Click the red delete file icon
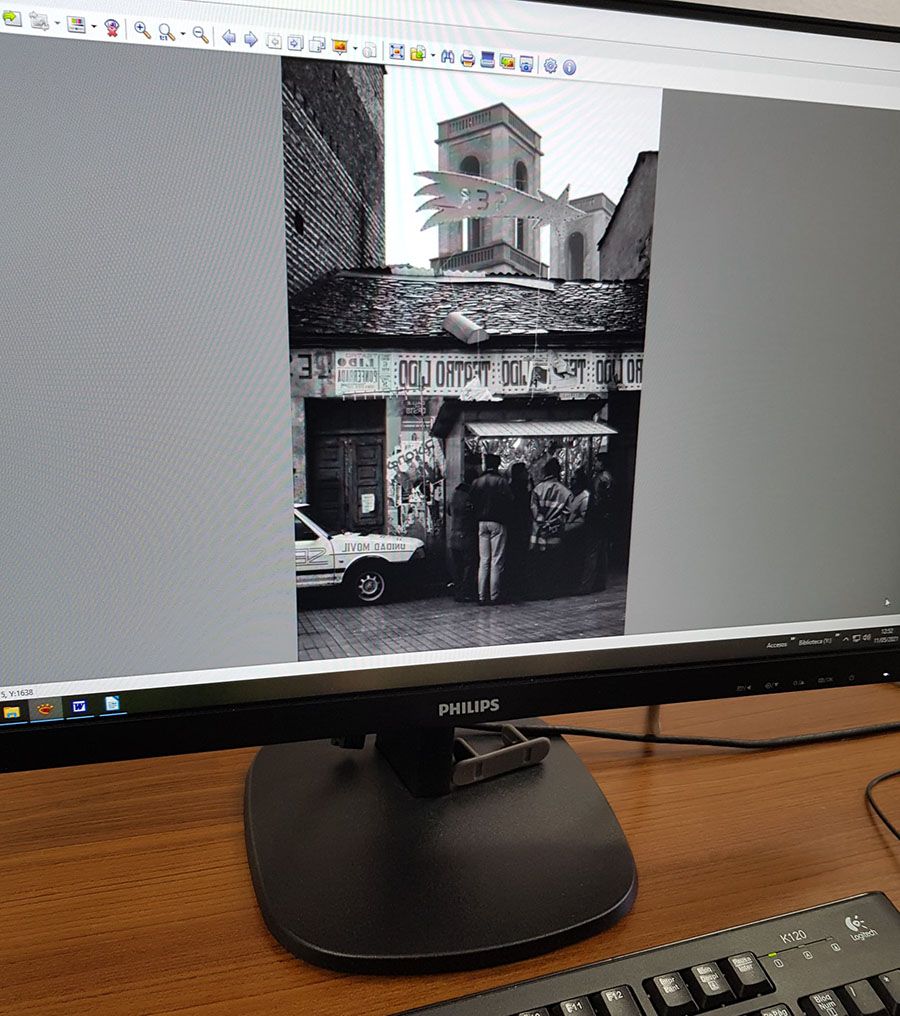The image size is (900, 1016). tap(112, 27)
